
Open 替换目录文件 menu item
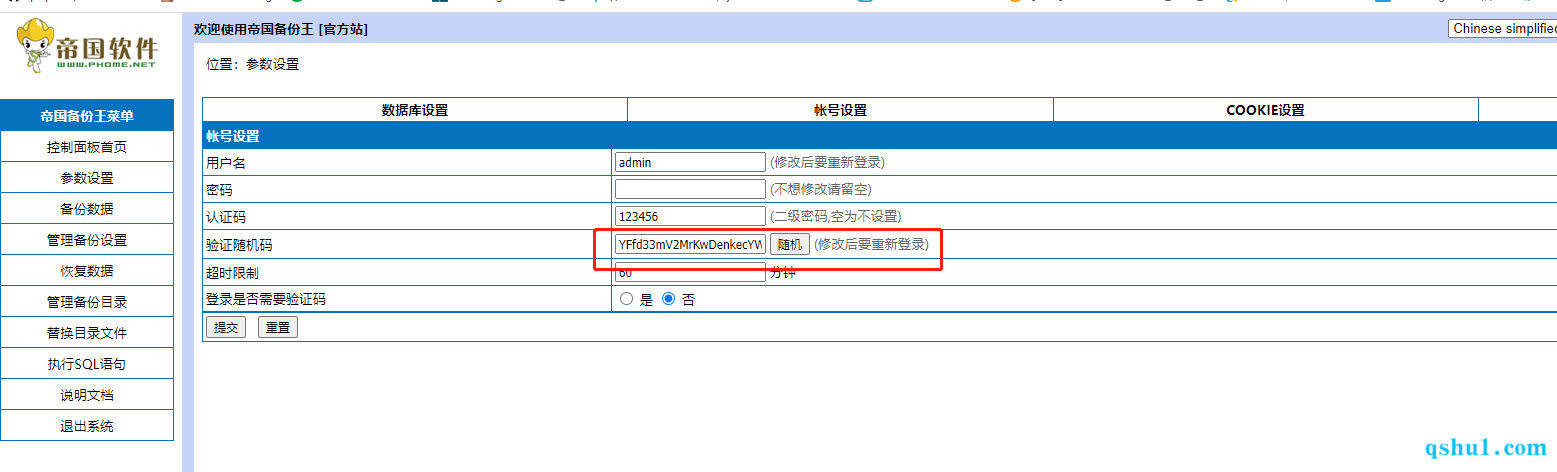pos(87,333)
